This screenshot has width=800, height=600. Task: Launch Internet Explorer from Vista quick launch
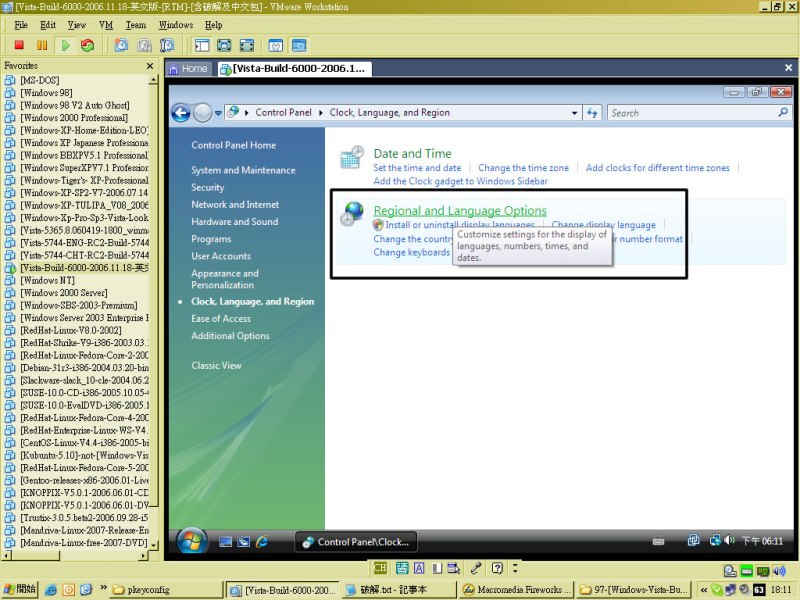coord(262,542)
